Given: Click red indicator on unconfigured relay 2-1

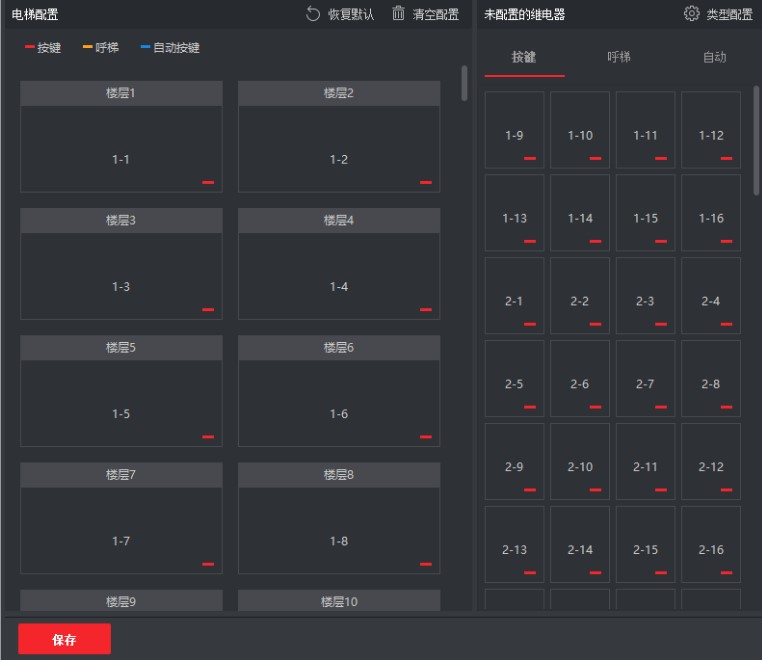Looking at the screenshot, I should click(530, 324).
